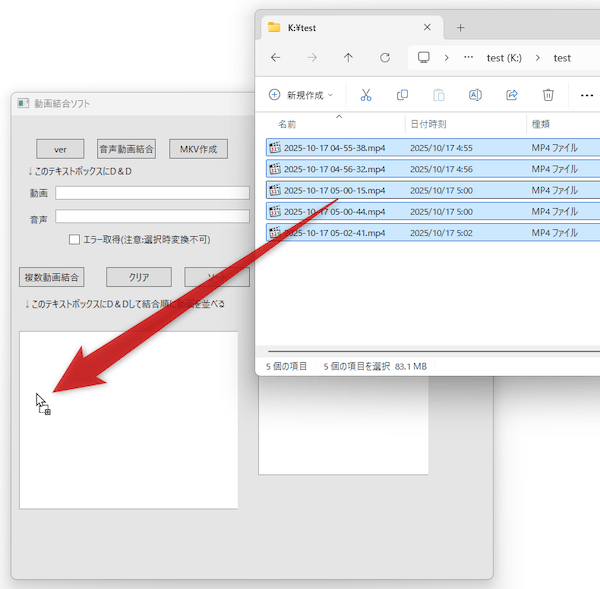Click the This PC monitor icon in address bar
The image size is (600, 589).
424,57
